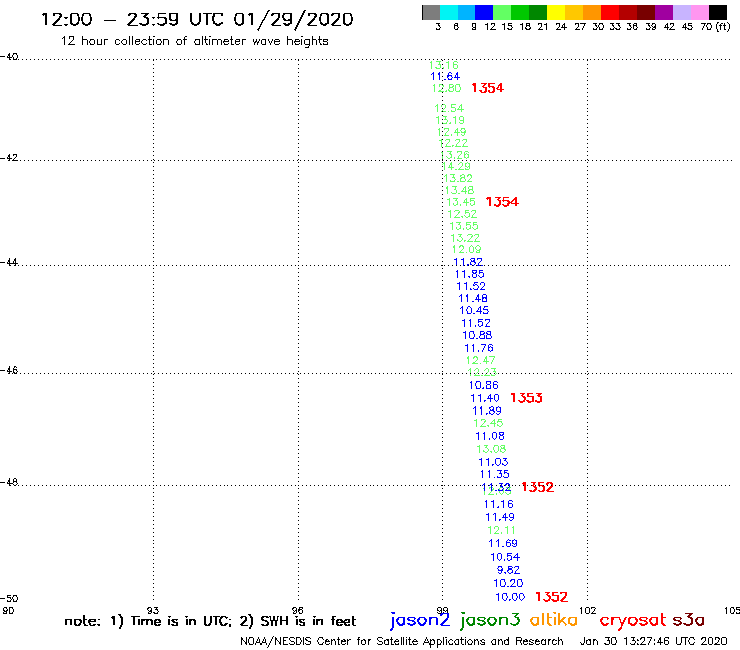Select the 11.16 wave height value
Image resolution: width=740 pixels, height=650 pixels.
click(x=498, y=505)
